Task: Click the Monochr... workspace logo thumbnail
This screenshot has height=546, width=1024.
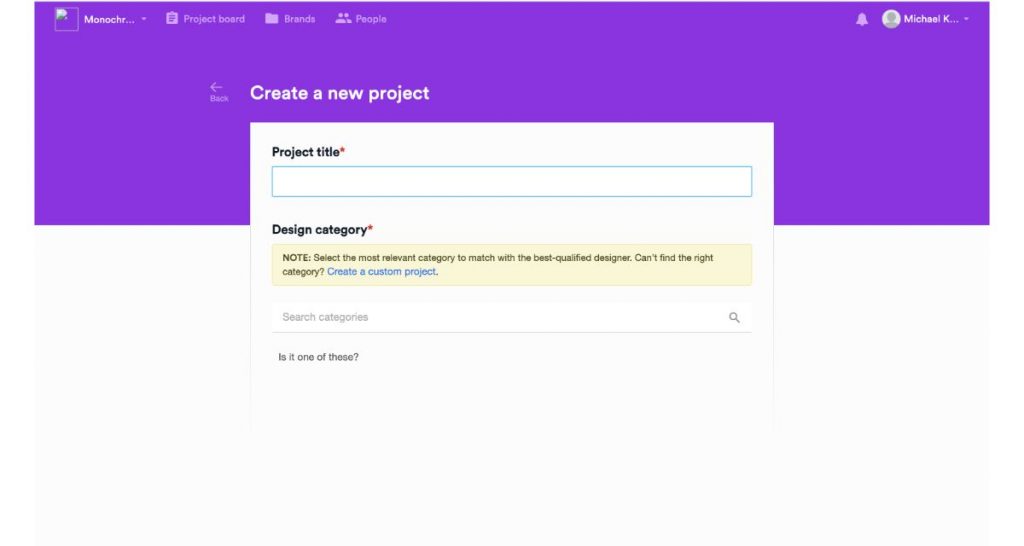Action: (x=67, y=19)
